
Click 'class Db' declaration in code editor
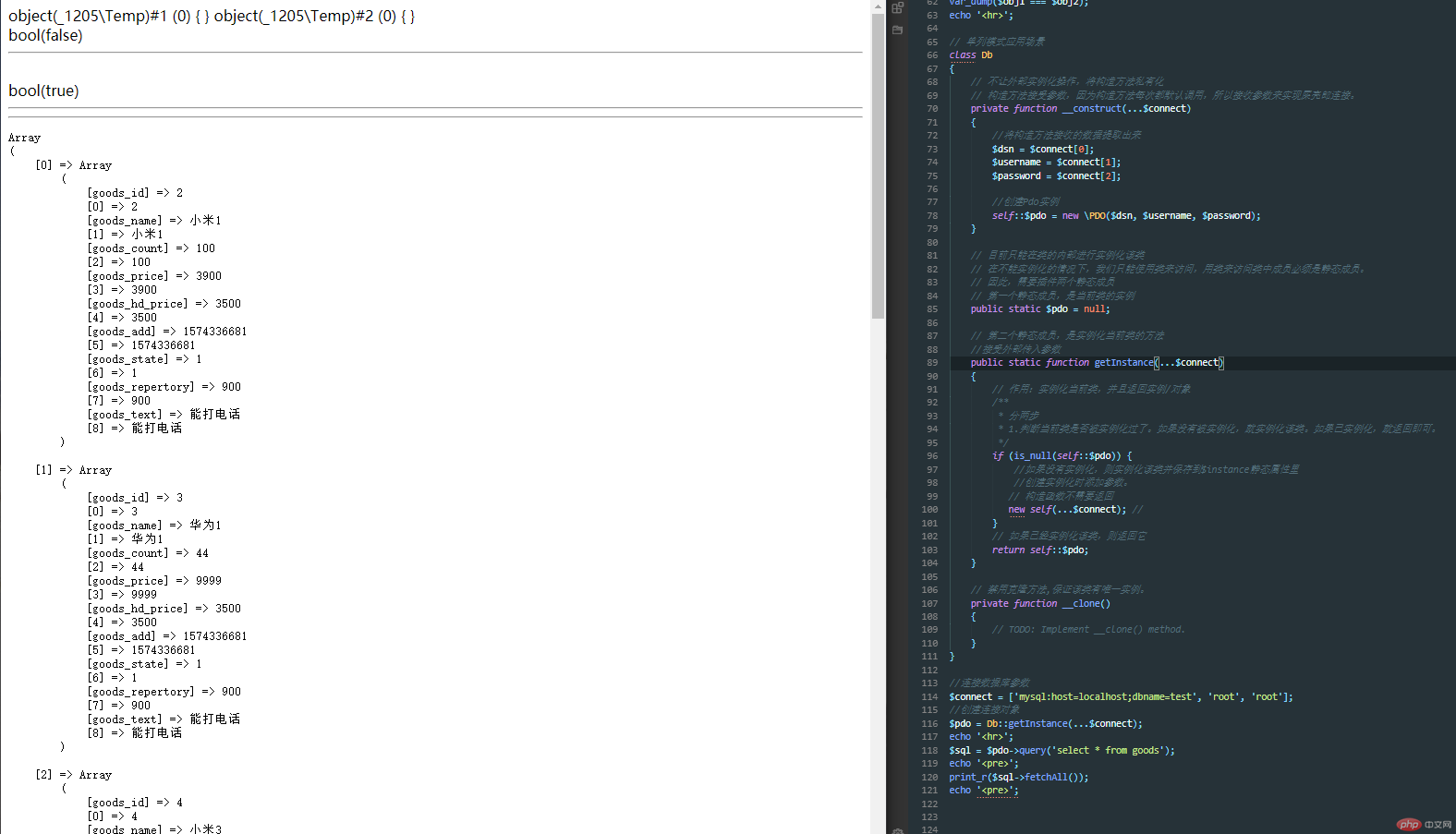tap(970, 55)
